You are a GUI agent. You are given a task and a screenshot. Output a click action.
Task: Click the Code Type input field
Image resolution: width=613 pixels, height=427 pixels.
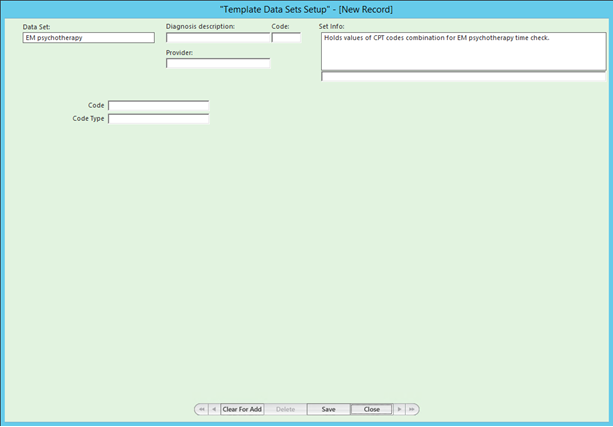click(158, 119)
